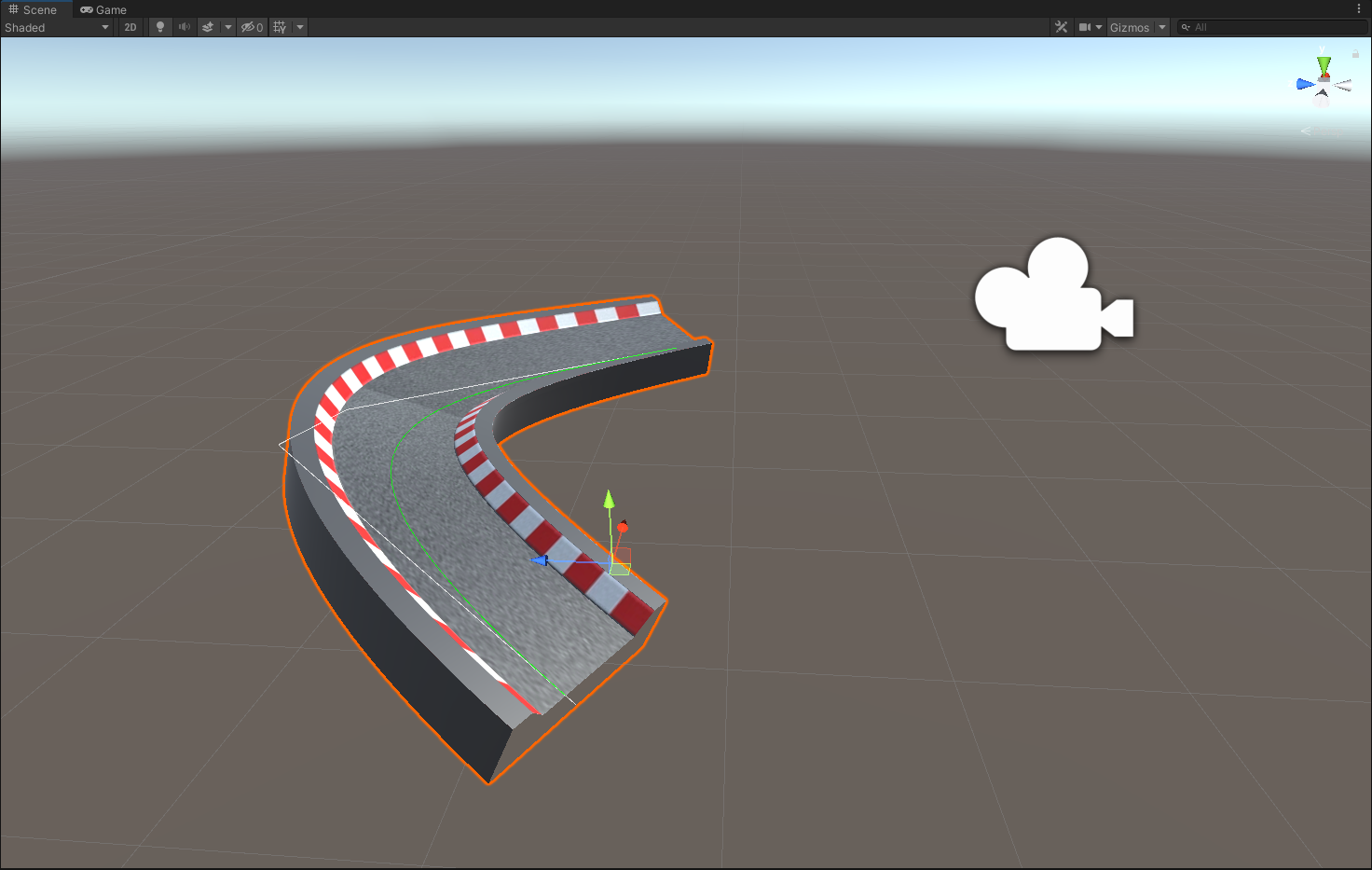This screenshot has width=1372, height=870.
Task: Select the Scene tab
Action: (35, 9)
